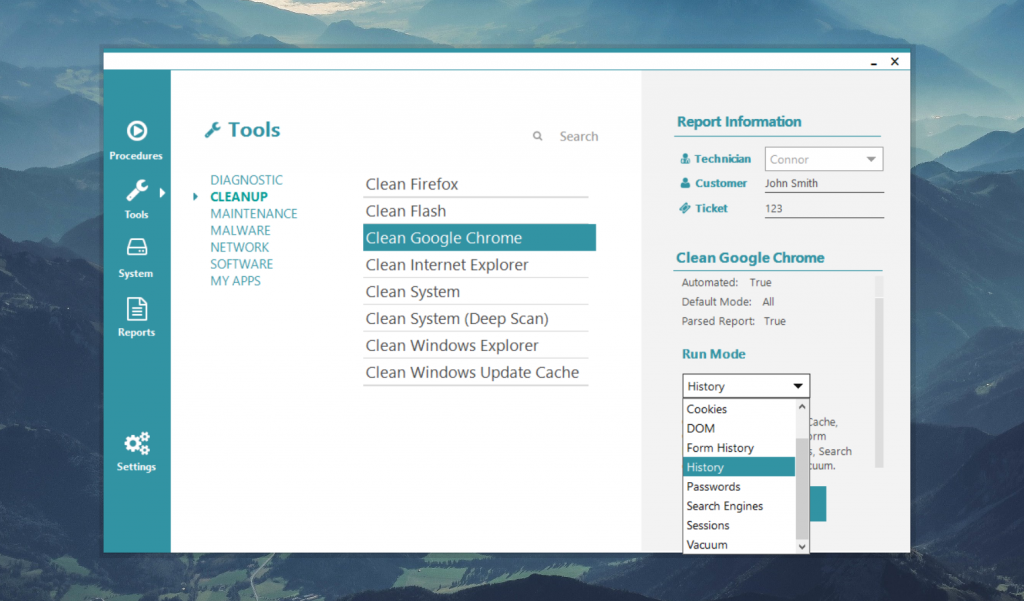Click the Customer person icon
This screenshot has width=1024, height=601.
click(x=685, y=183)
